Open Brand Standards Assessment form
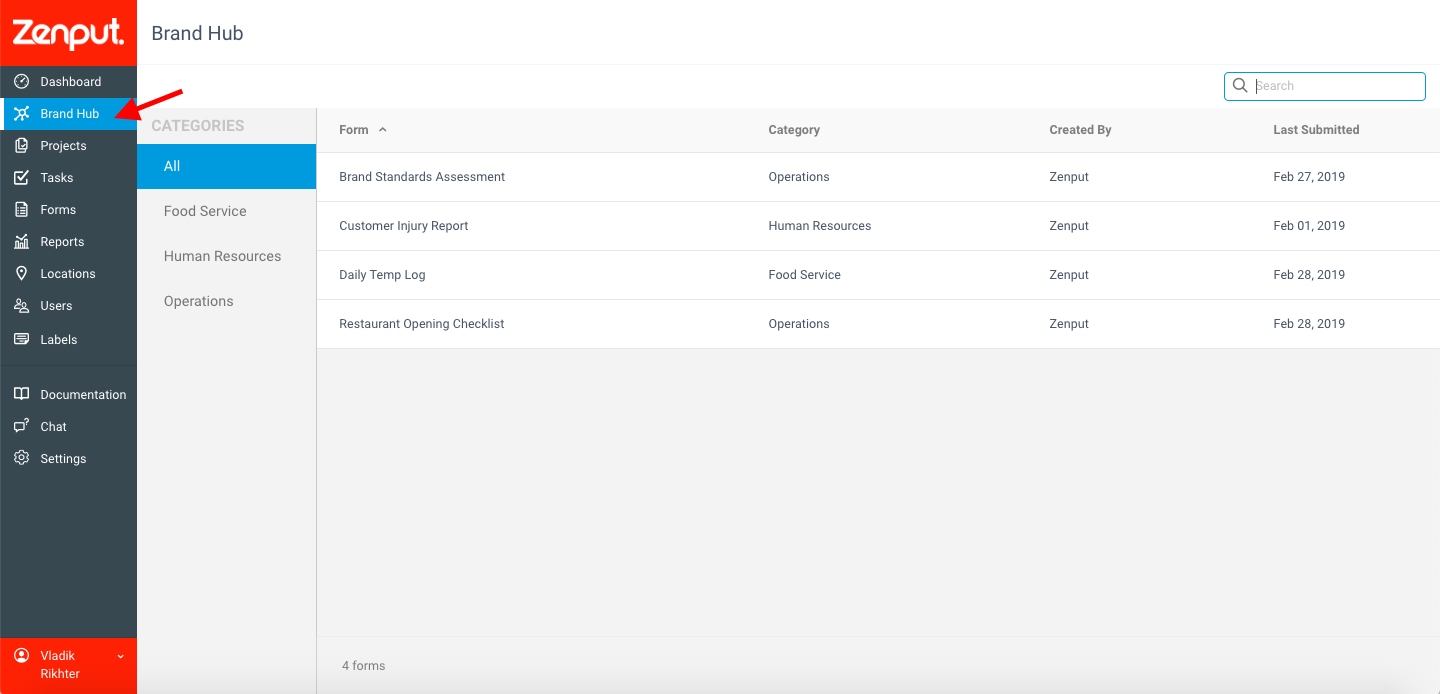 [x=422, y=177]
